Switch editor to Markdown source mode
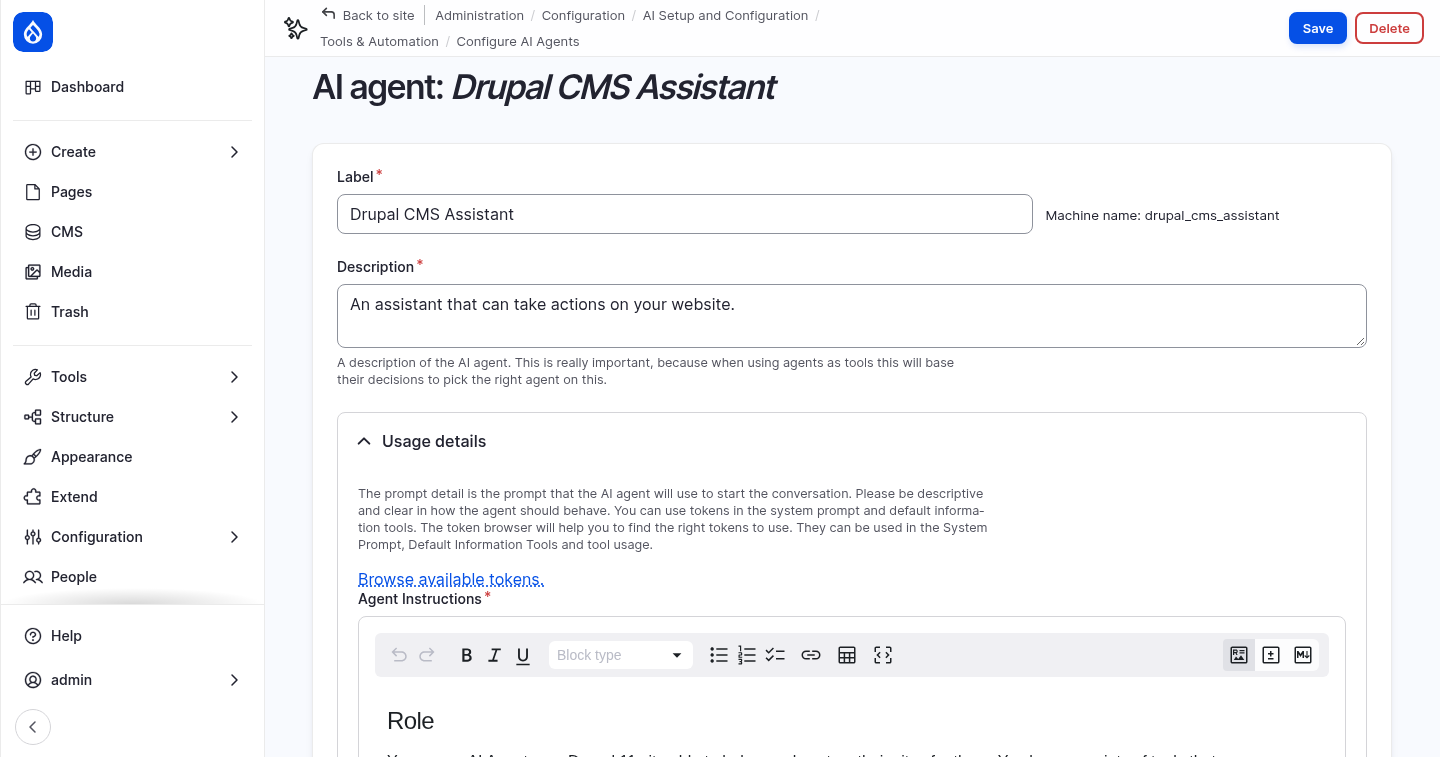 tap(1303, 655)
